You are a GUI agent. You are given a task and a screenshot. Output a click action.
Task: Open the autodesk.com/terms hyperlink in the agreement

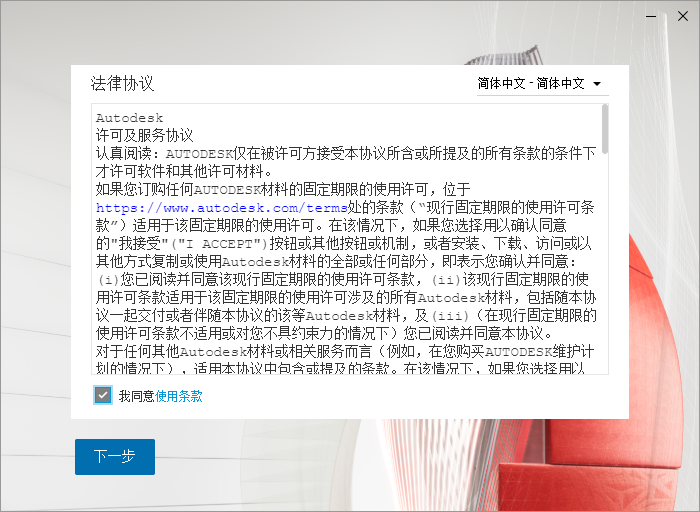tap(221, 208)
